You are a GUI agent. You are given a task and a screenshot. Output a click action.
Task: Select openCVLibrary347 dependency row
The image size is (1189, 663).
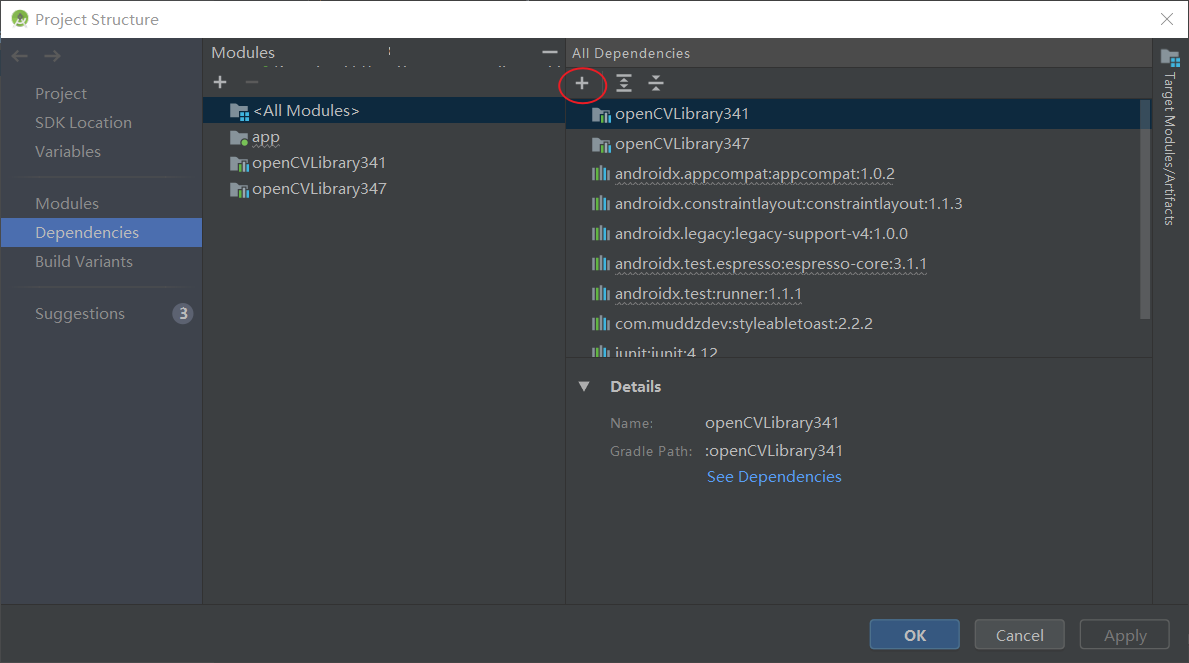pos(853,143)
